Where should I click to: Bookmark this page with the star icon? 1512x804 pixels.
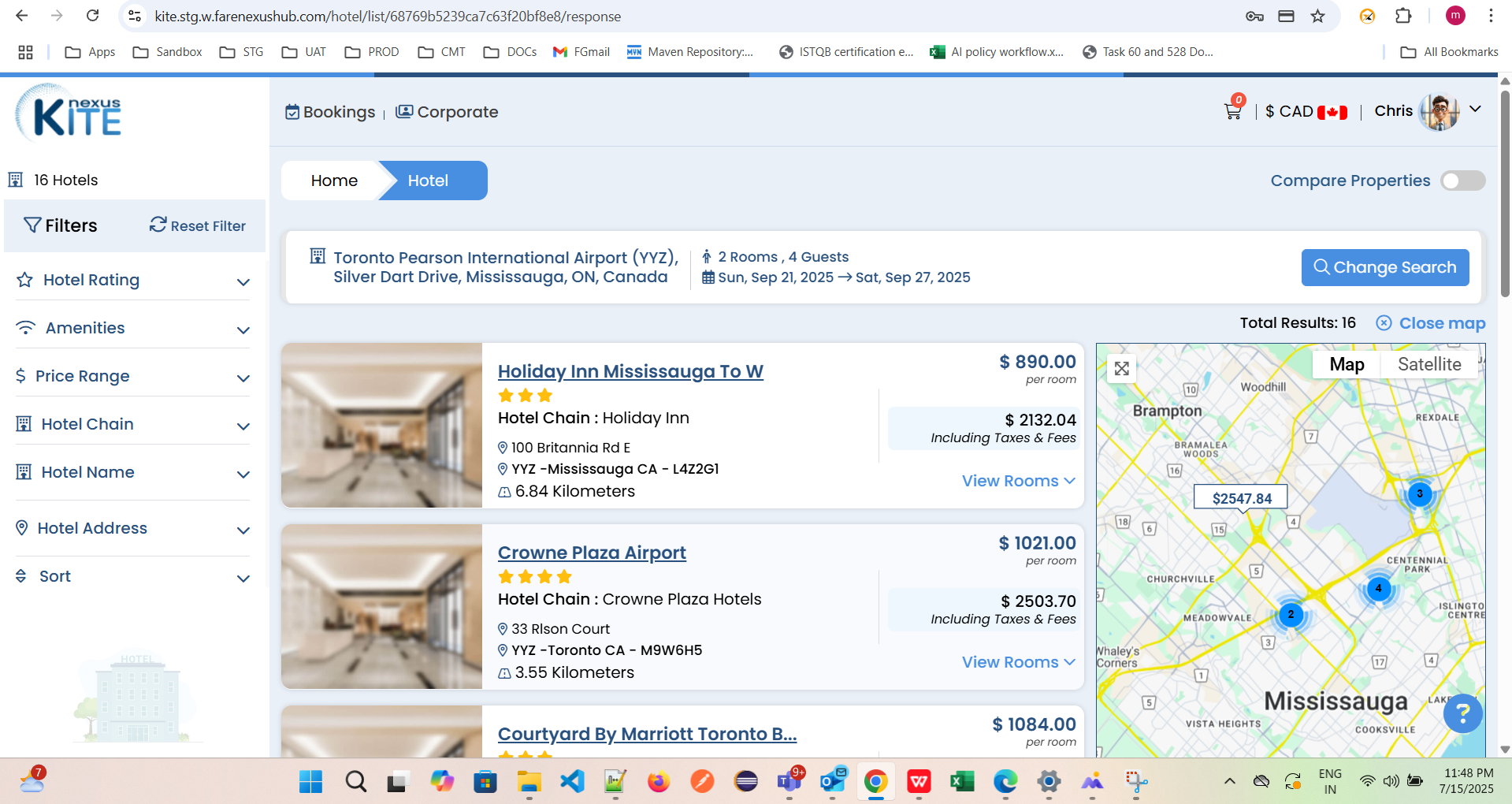1318,16
